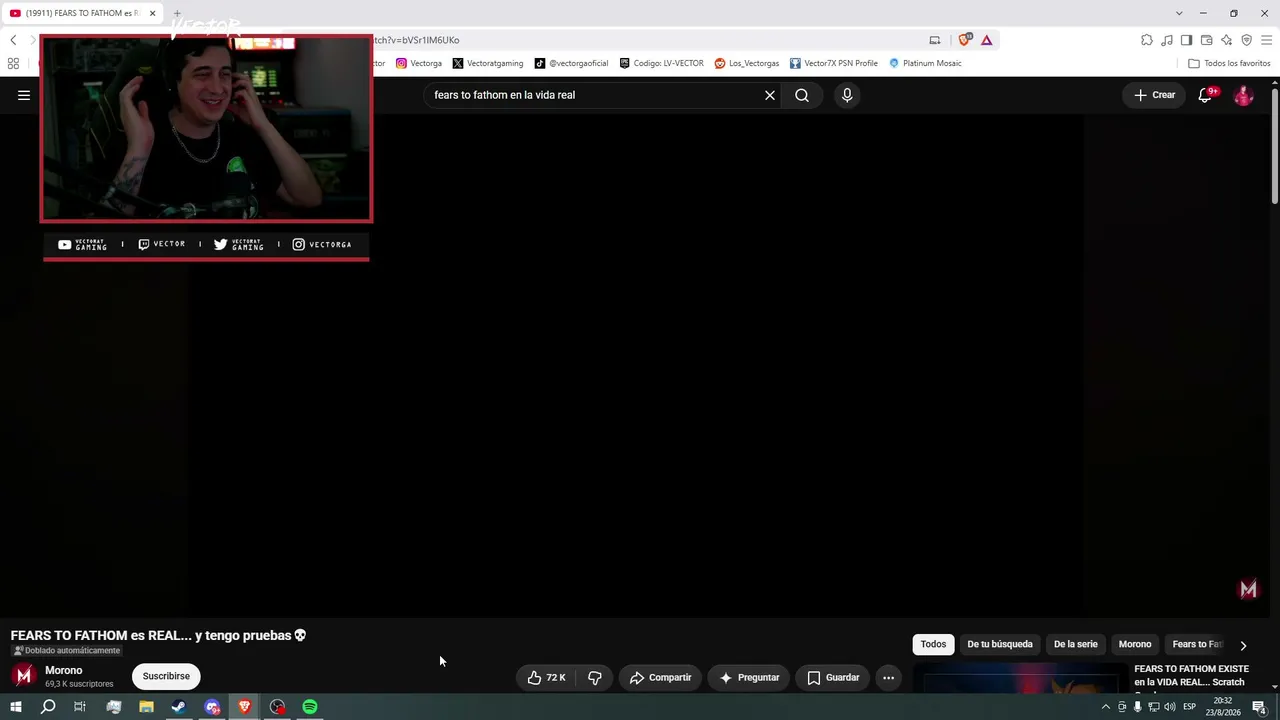1280x720 pixels.
Task: Open Task View on the taskbar
Action: point(80,707)
